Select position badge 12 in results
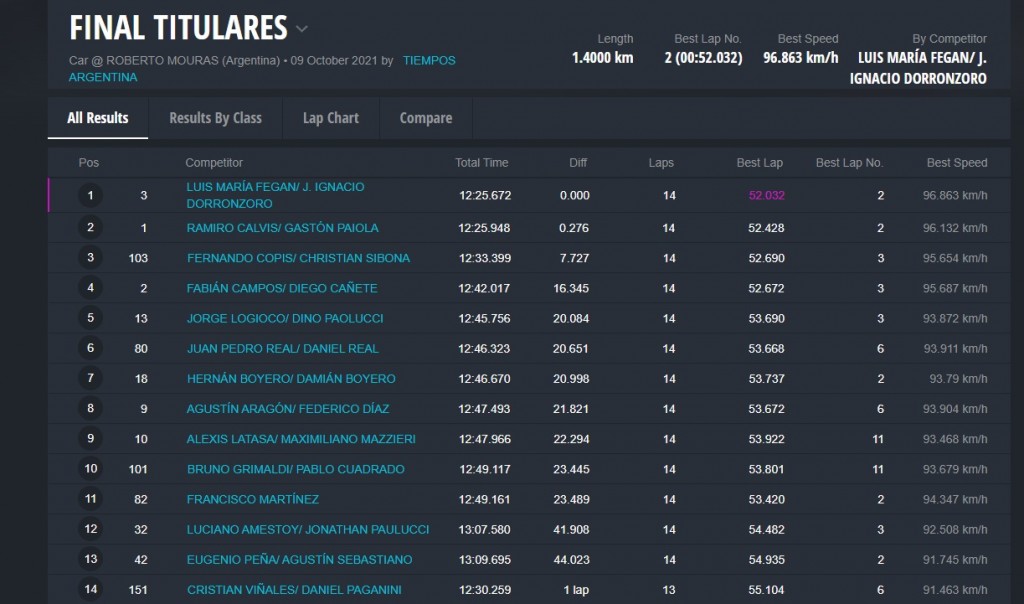The image size is (1024, 604). [x=90, y=529]
